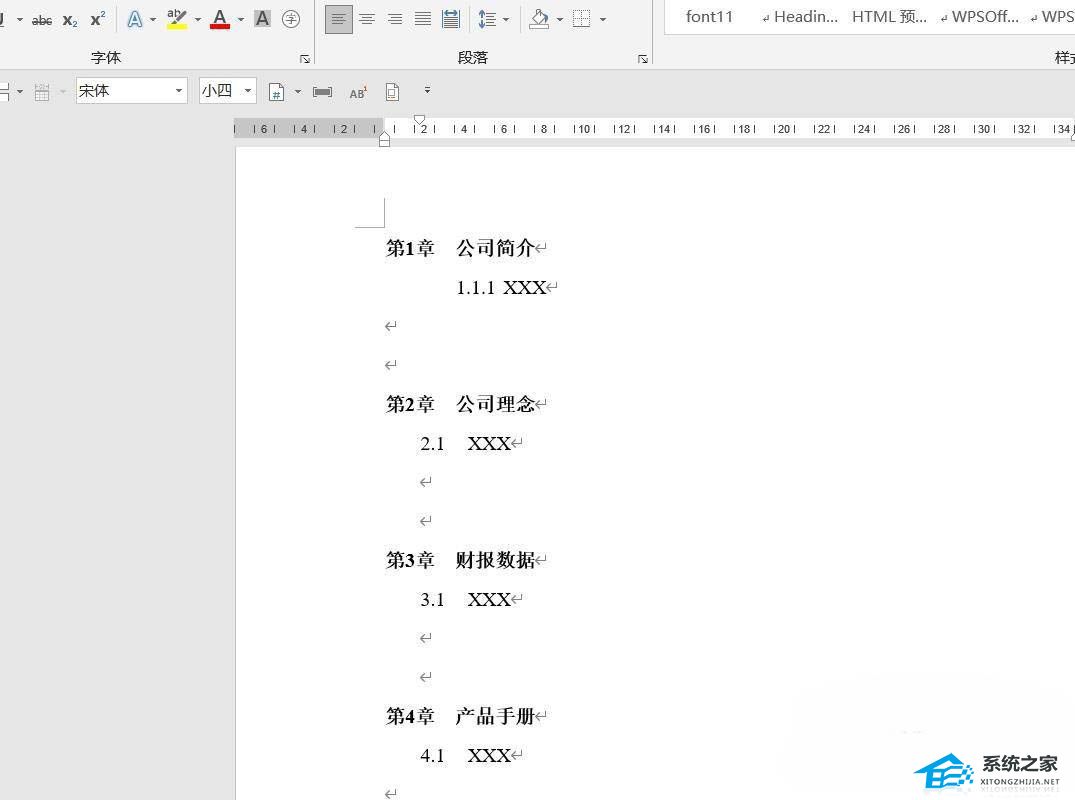Open text effects dropdown arrow
Image resolution: width=1075 pixels, height=800 pixels.
point(153,19)
